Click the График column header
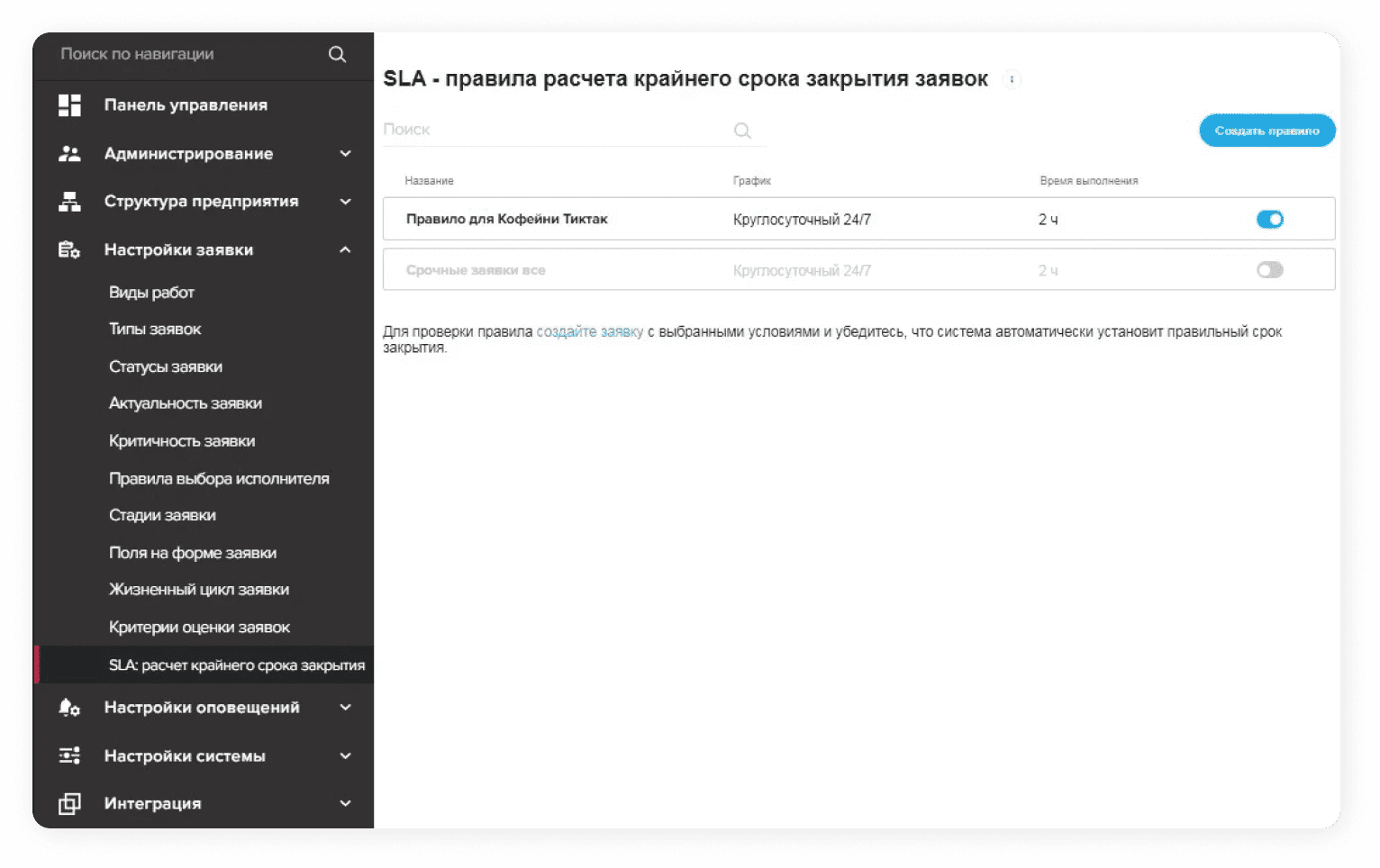1380x868 pixels. (751, 181)
